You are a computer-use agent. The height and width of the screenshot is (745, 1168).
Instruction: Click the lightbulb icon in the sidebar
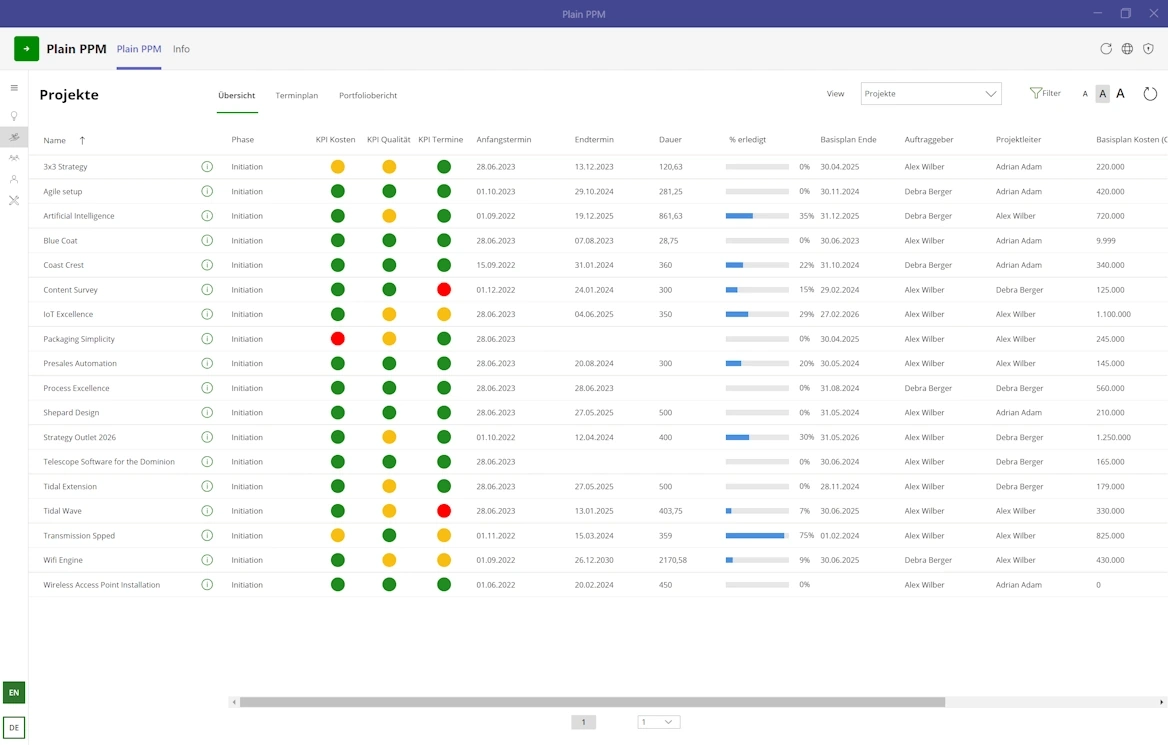[14, 116]
